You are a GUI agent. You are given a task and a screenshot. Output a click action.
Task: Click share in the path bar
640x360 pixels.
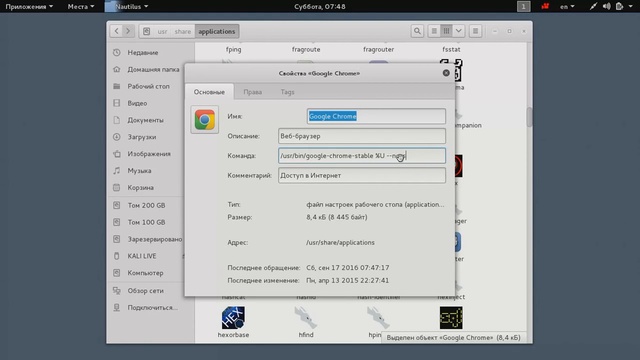point(182,31)
